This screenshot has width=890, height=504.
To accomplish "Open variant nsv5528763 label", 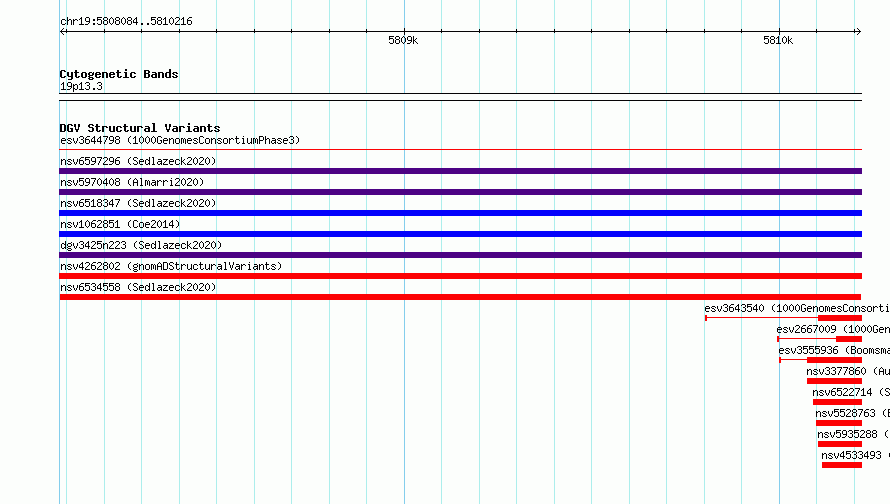I will point(853,413).
